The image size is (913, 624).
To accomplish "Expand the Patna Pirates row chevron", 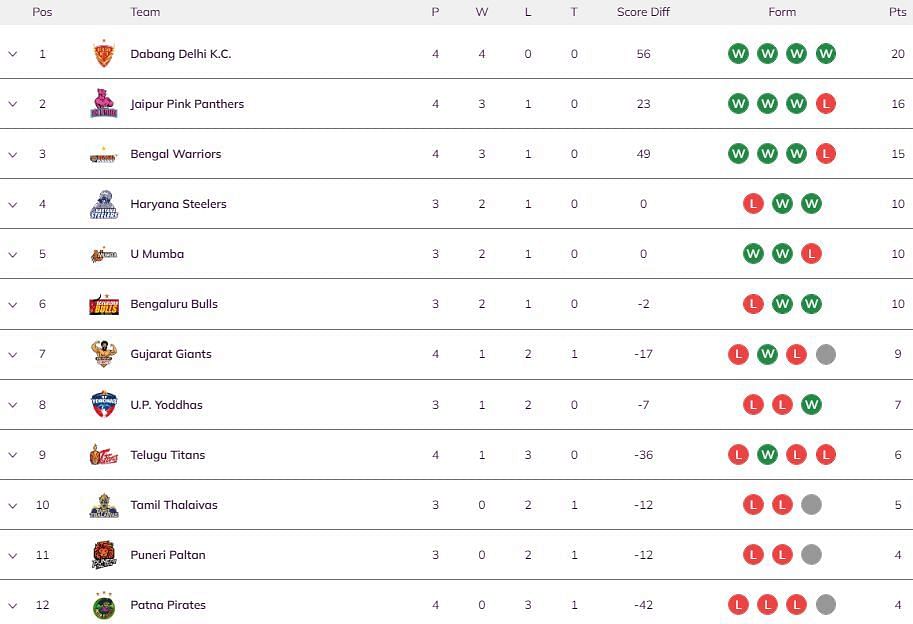I will [x=13, y=605].
